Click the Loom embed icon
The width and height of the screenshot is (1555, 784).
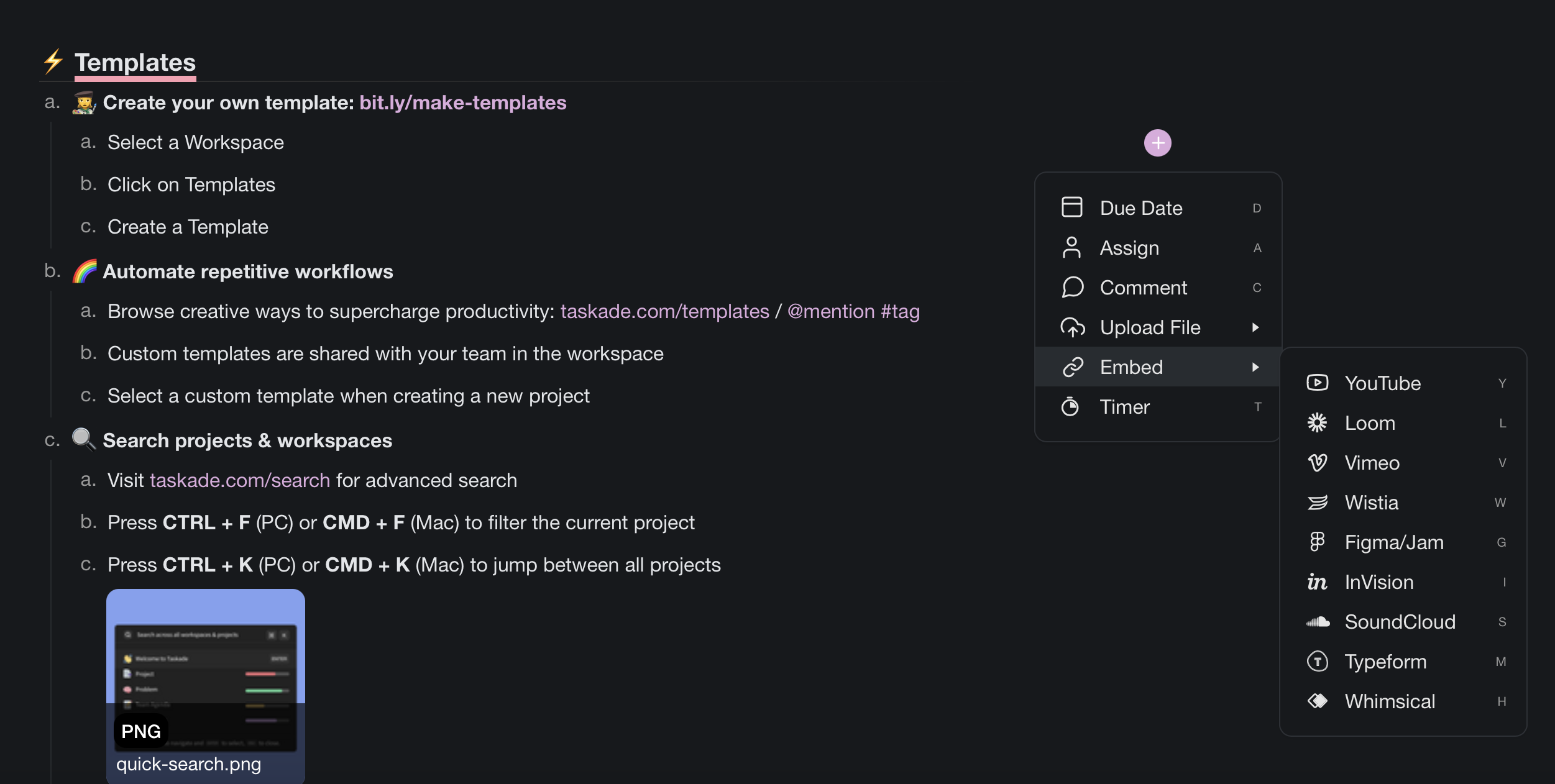coord(1317,422)
